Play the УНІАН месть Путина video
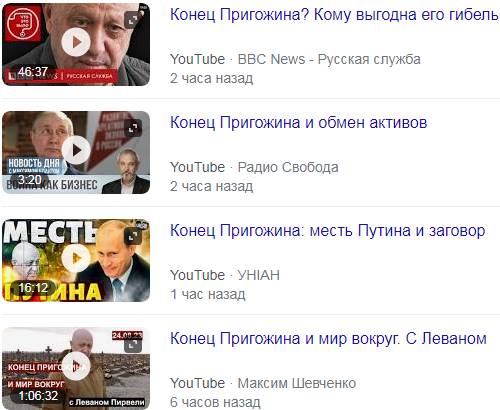This screenshot has height=410, width=500. point(76,258)
